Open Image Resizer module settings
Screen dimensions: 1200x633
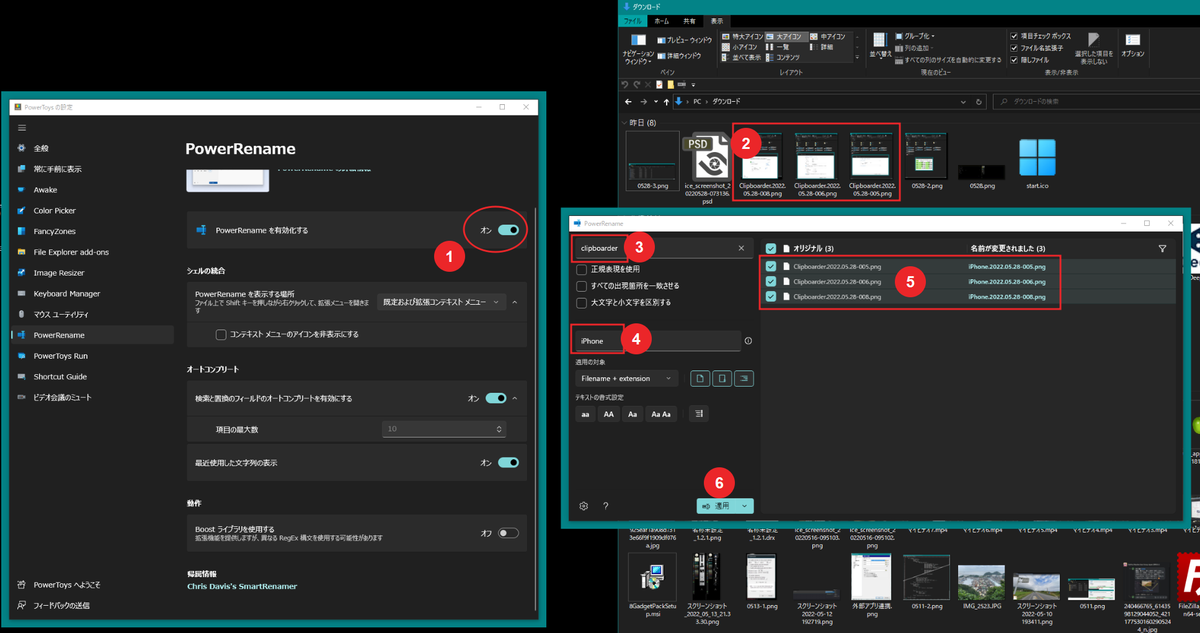click(x=94, y=273)
